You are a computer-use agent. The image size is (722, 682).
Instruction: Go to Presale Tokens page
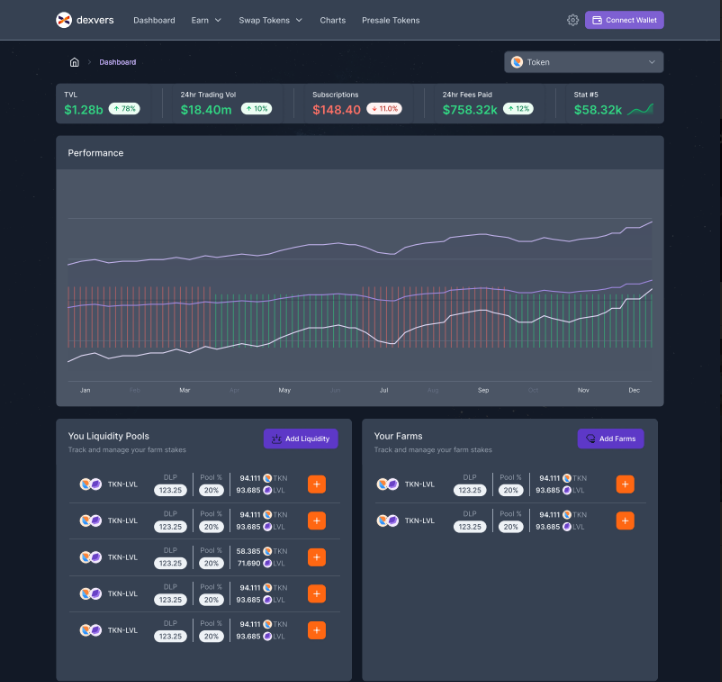click(x=390, y=20)
